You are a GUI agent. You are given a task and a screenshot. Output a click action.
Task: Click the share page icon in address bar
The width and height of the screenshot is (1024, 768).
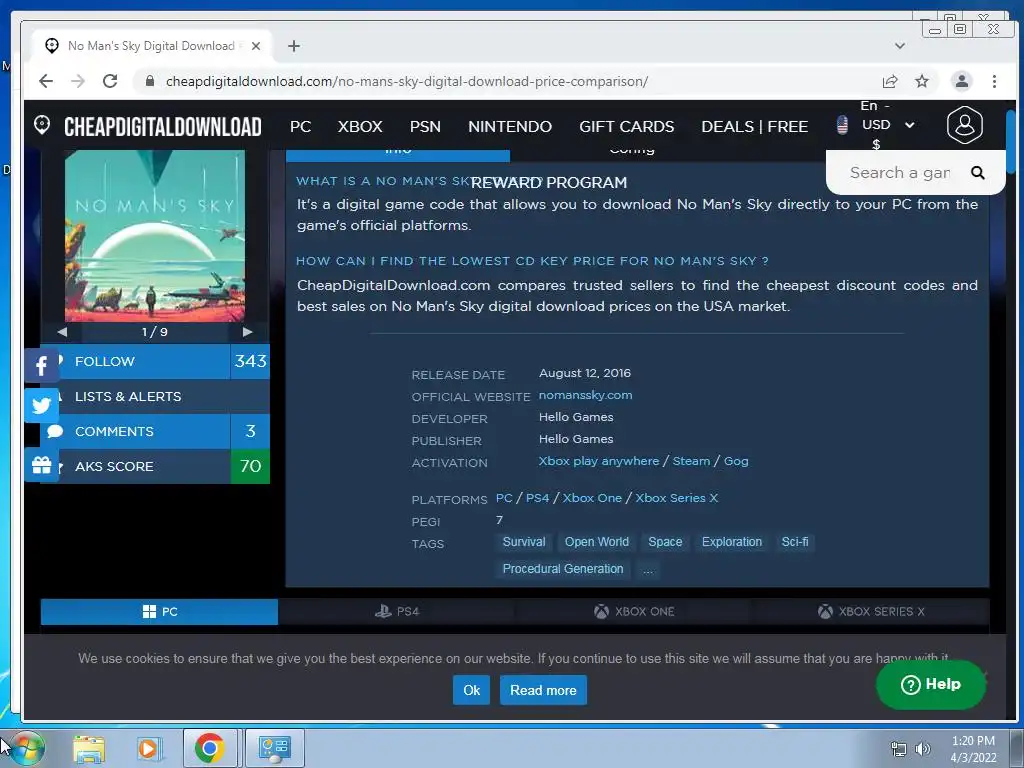pos(889,81)
